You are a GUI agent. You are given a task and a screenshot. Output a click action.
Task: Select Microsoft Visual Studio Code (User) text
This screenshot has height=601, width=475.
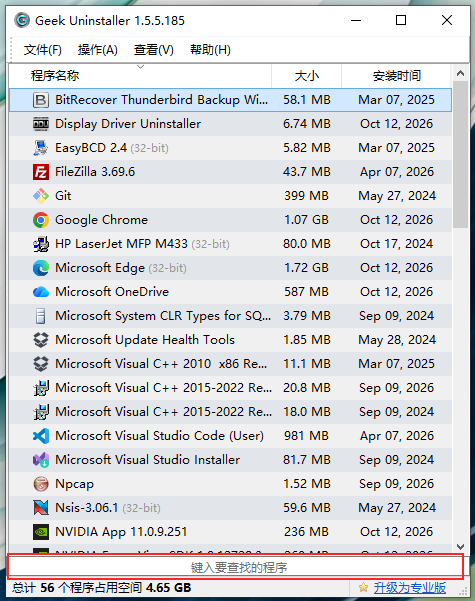[159, 436]
